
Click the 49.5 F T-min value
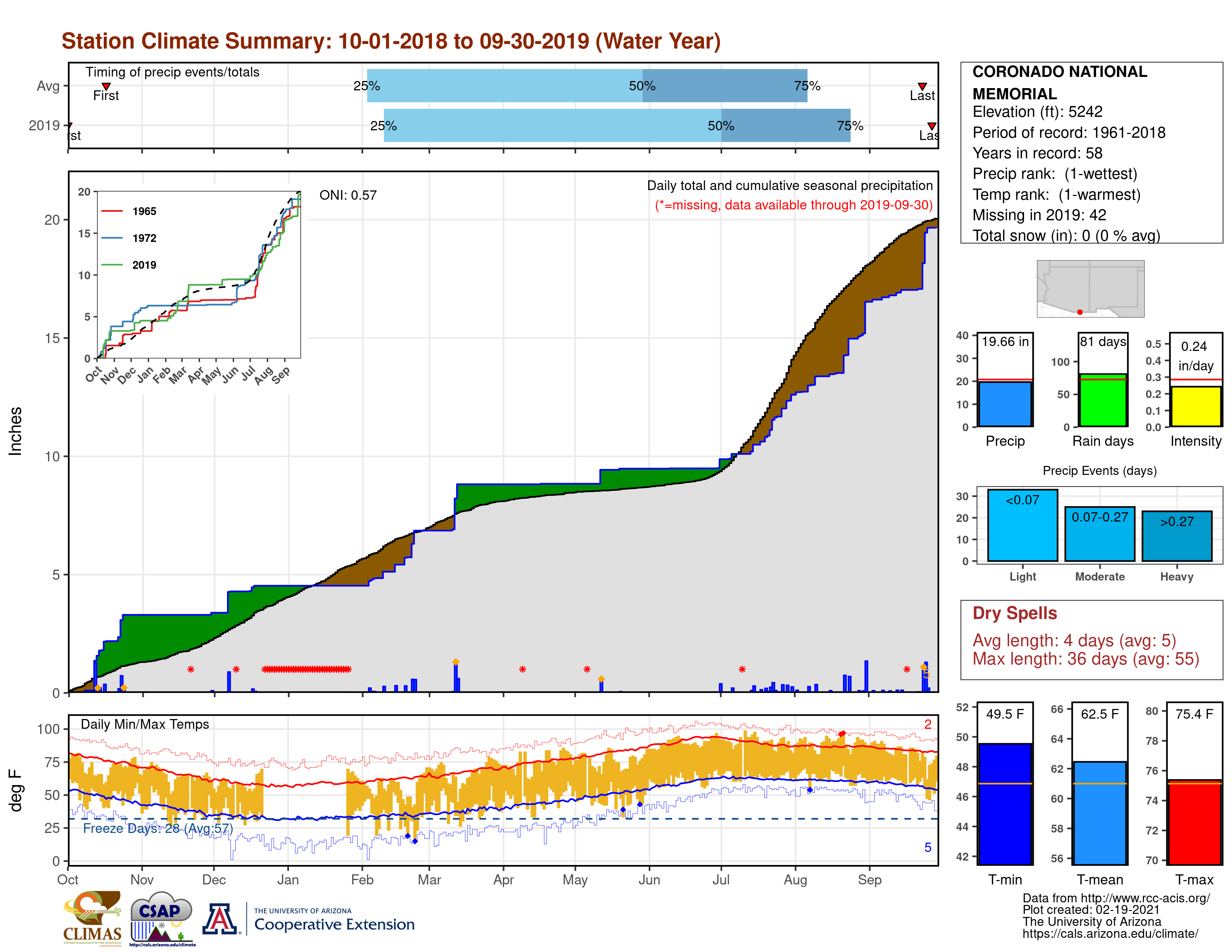pyautogui.click(x=1005, y=714)
